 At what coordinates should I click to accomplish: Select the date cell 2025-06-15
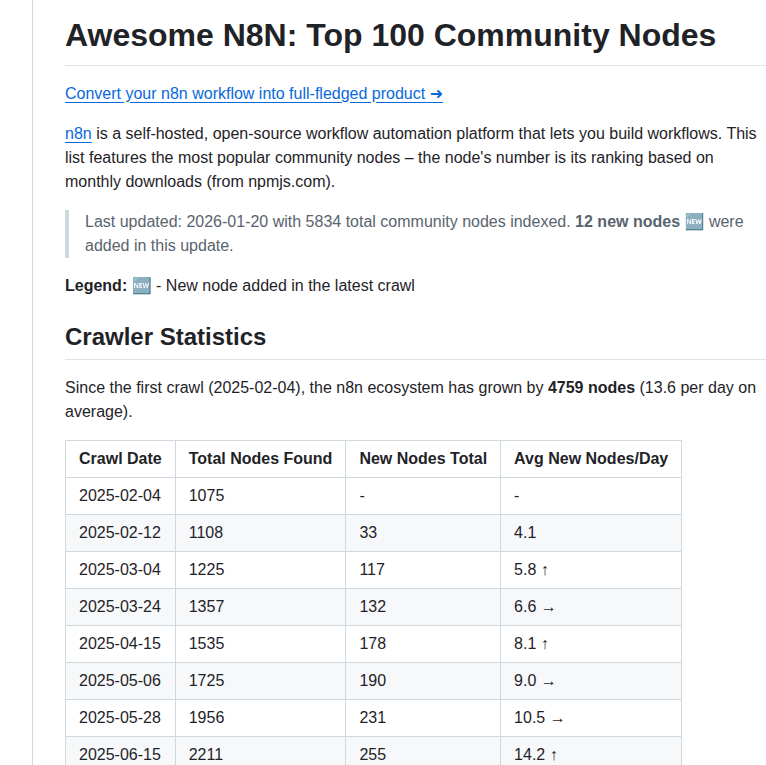[120, 752]
